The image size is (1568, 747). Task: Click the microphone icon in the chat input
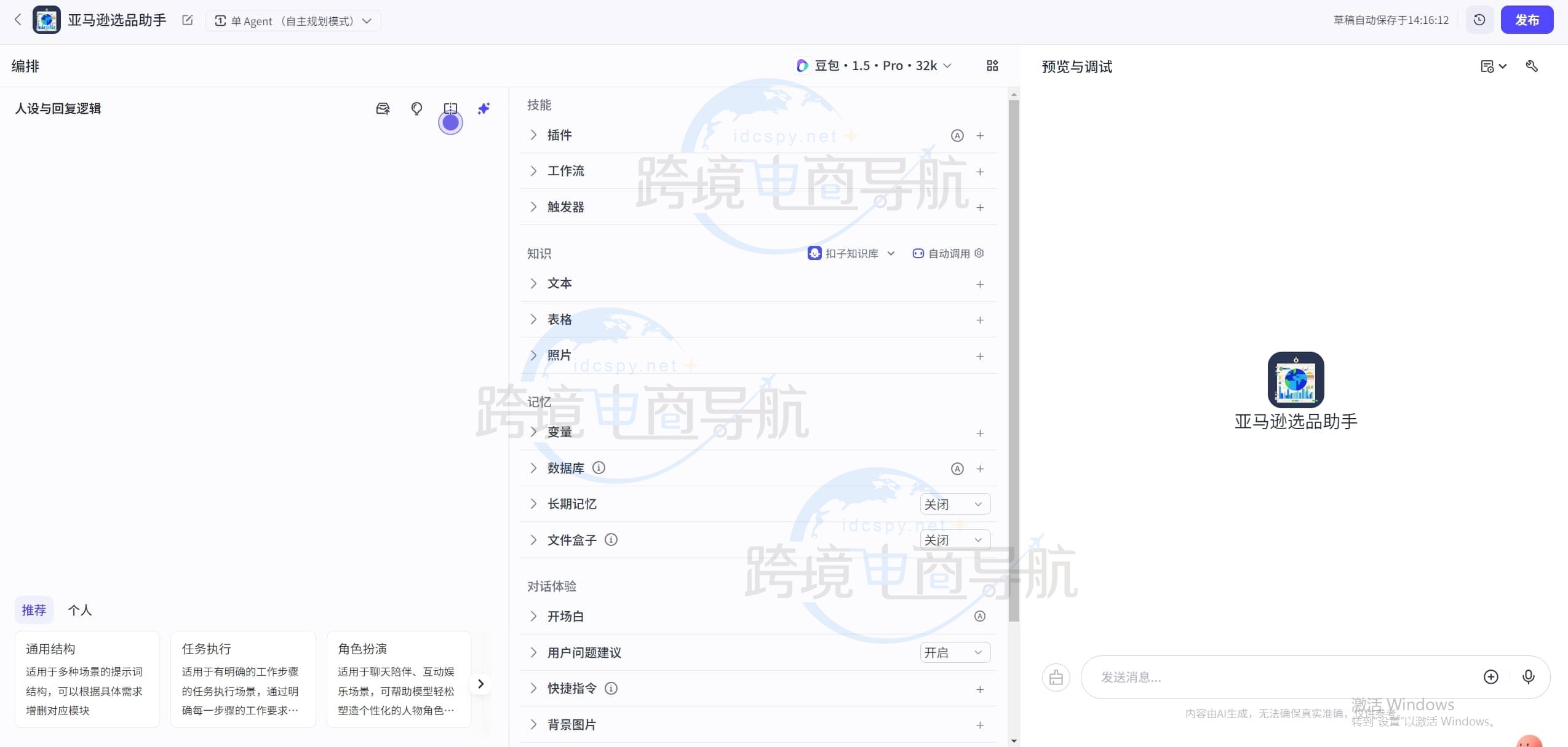(x=1527, y=677)
